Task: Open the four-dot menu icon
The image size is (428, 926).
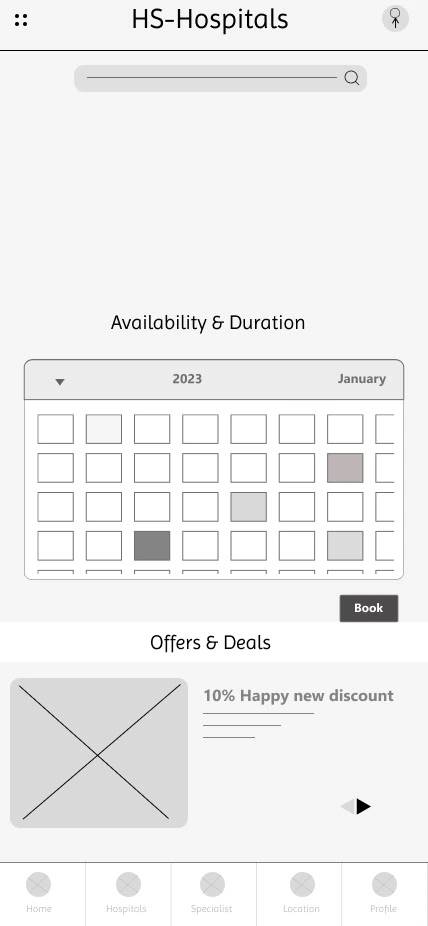Action: (x=21, y=20)
